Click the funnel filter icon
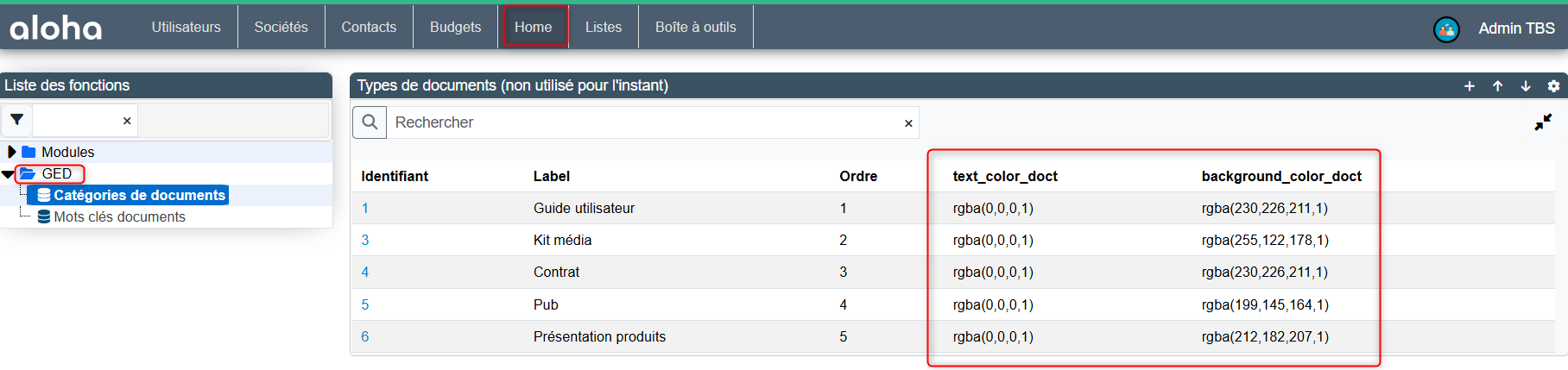This screenshot has width=1568, height=370. [x=17, y=120]
